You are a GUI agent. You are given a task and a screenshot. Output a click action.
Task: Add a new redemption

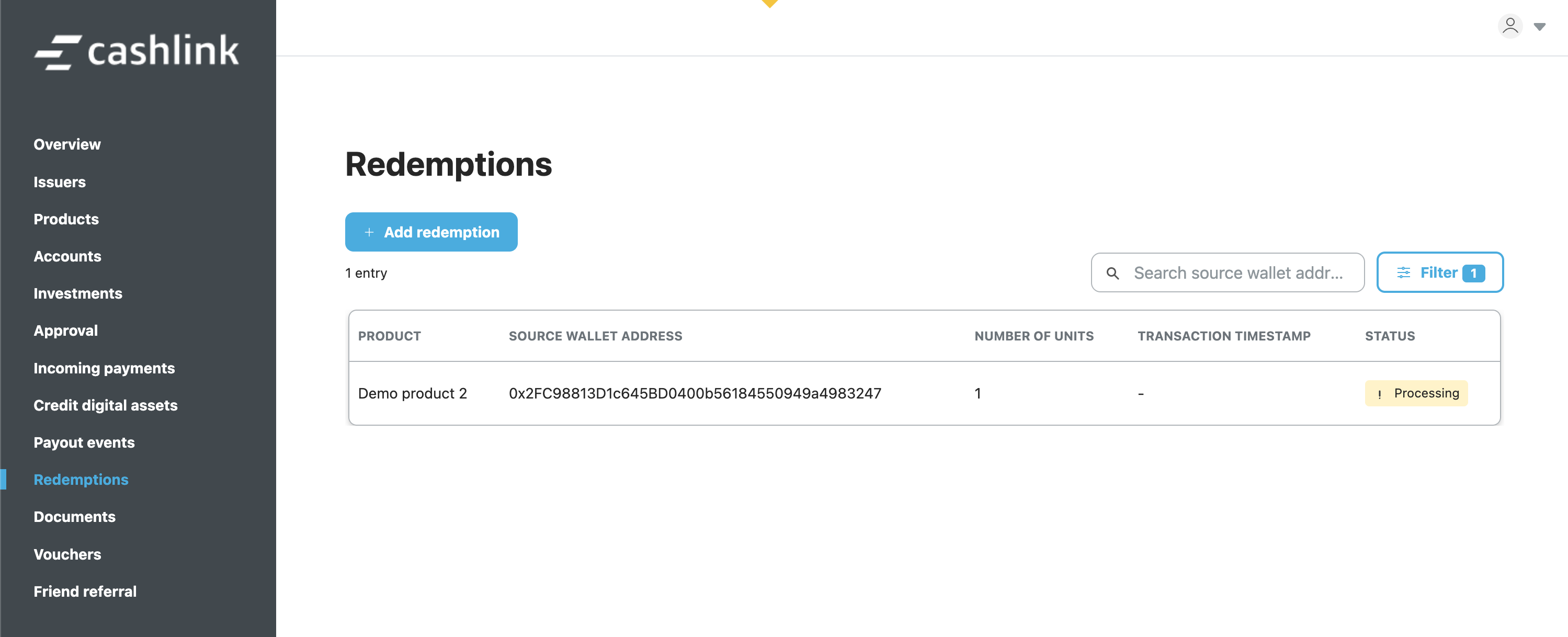pos(431,232)
